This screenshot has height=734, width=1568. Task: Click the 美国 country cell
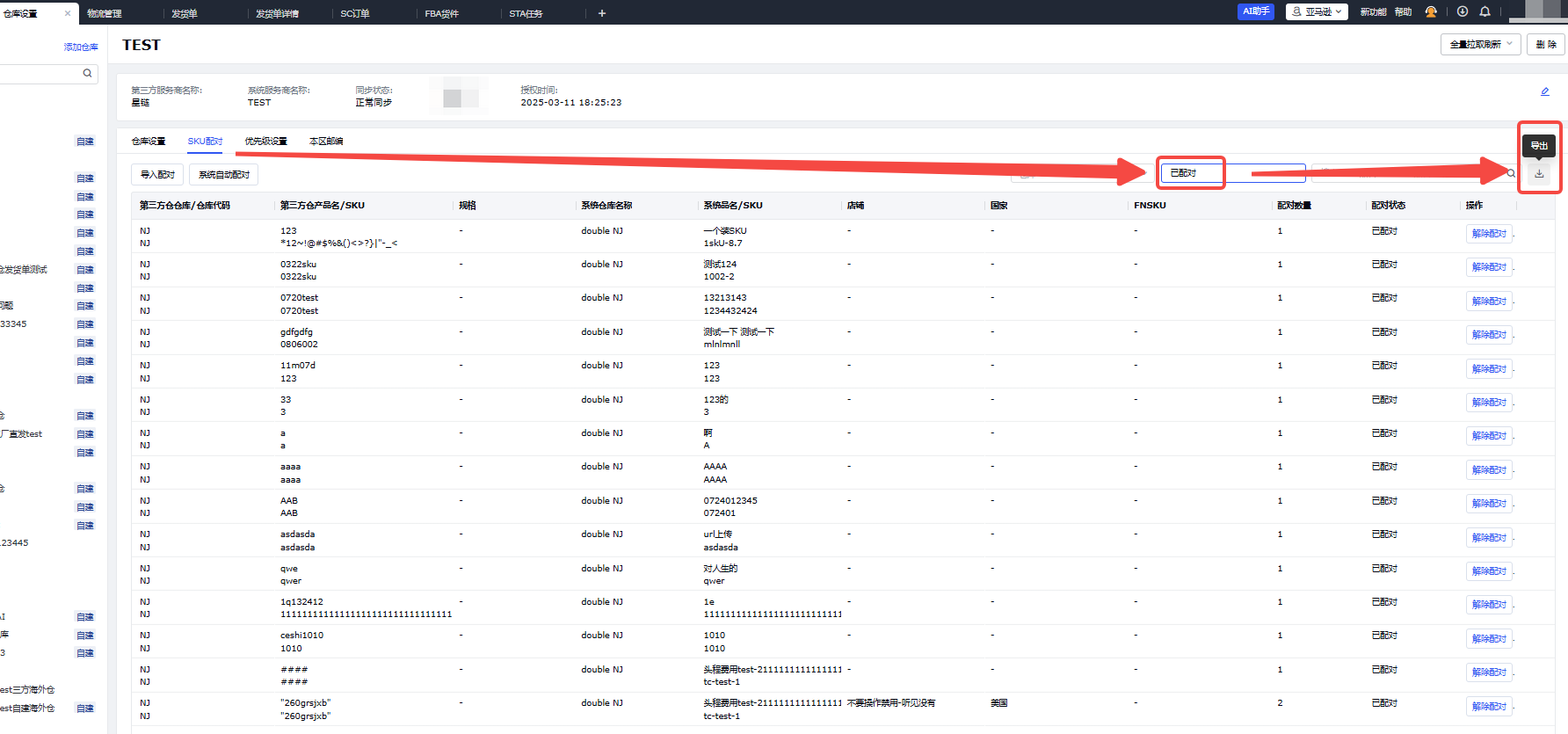pos(999,703)
